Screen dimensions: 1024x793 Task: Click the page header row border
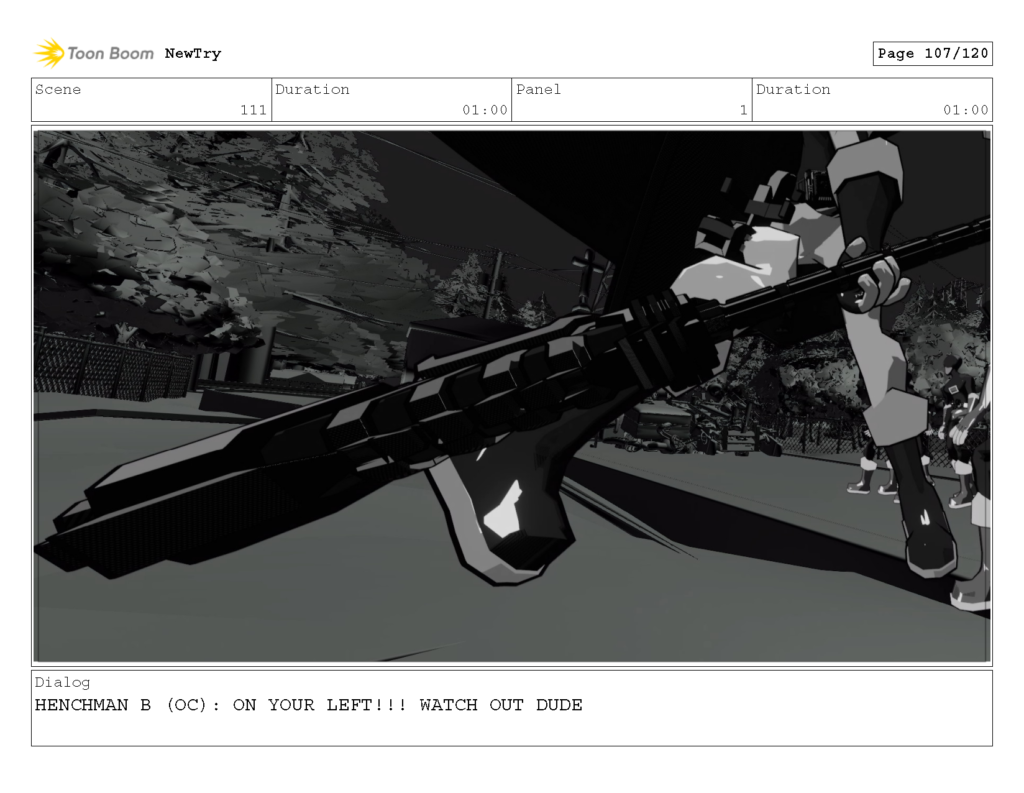[512, 78]
